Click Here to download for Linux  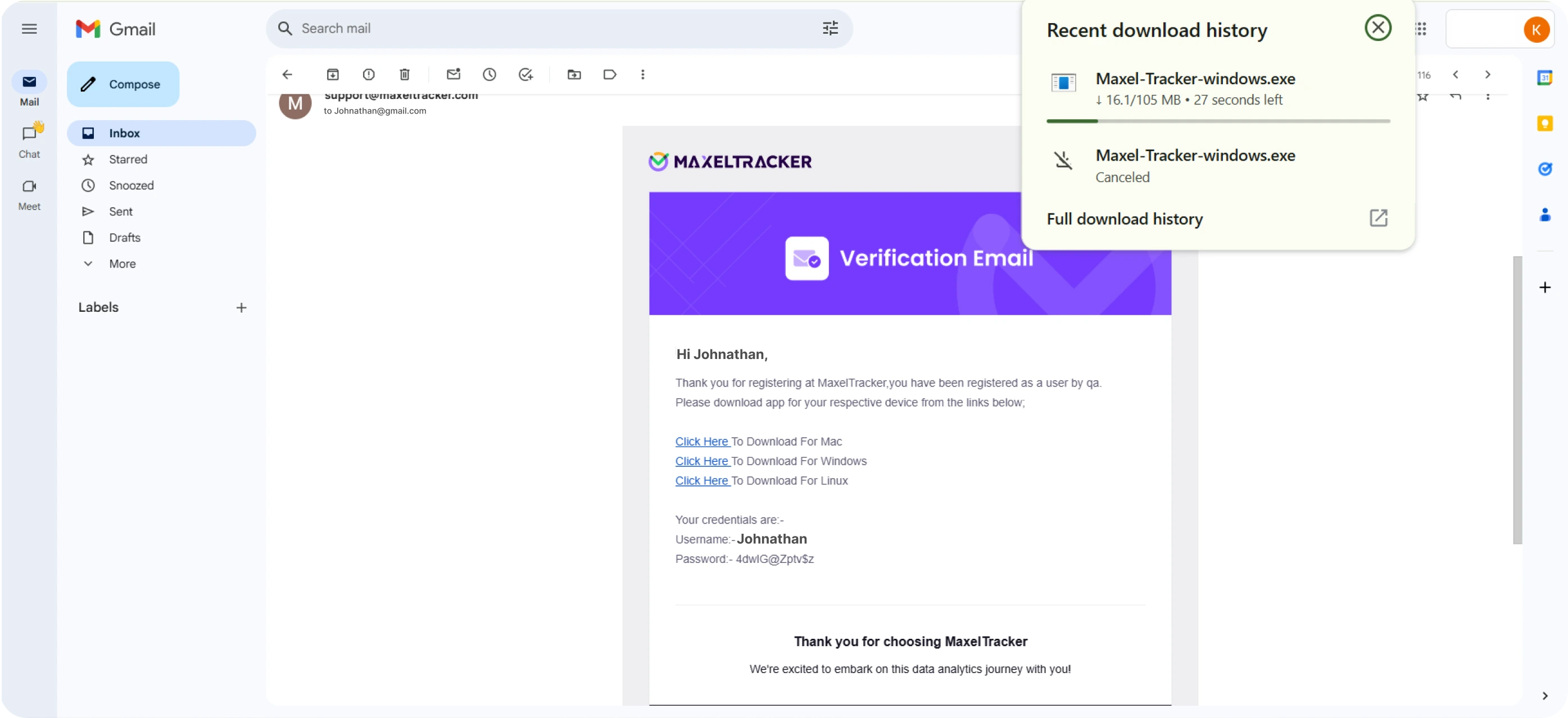pyautogui.click(x=702, y=481)
